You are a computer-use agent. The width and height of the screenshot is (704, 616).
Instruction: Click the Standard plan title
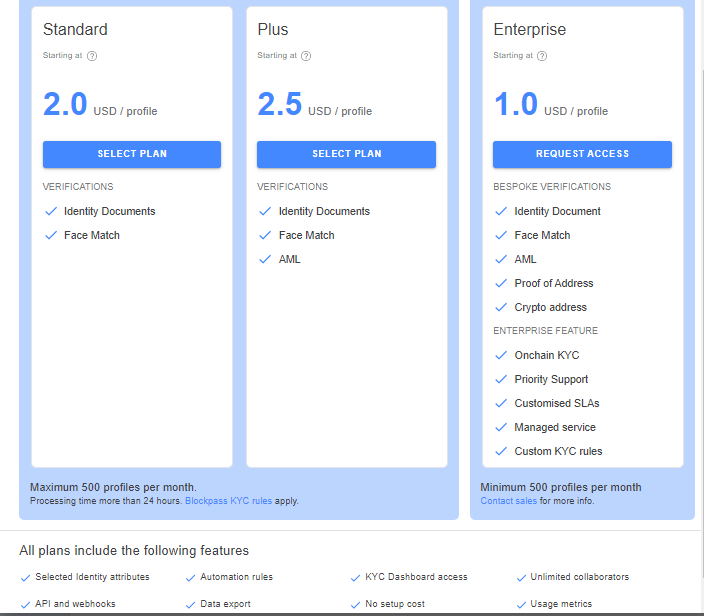[x=75, y=30]
